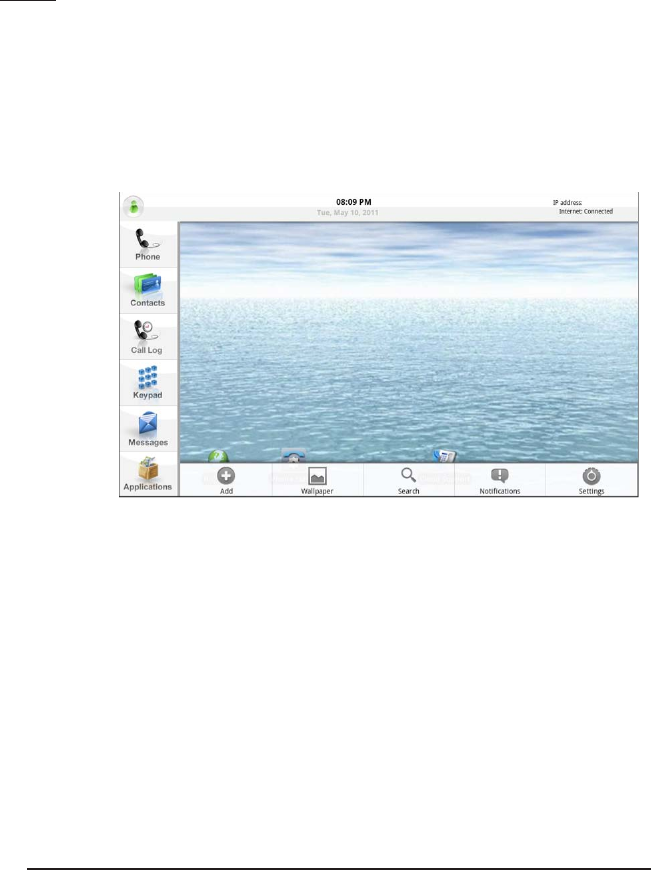Open the Applications drawer
The width and height of the screenshot is (651, 870).
tap(148, 474)
